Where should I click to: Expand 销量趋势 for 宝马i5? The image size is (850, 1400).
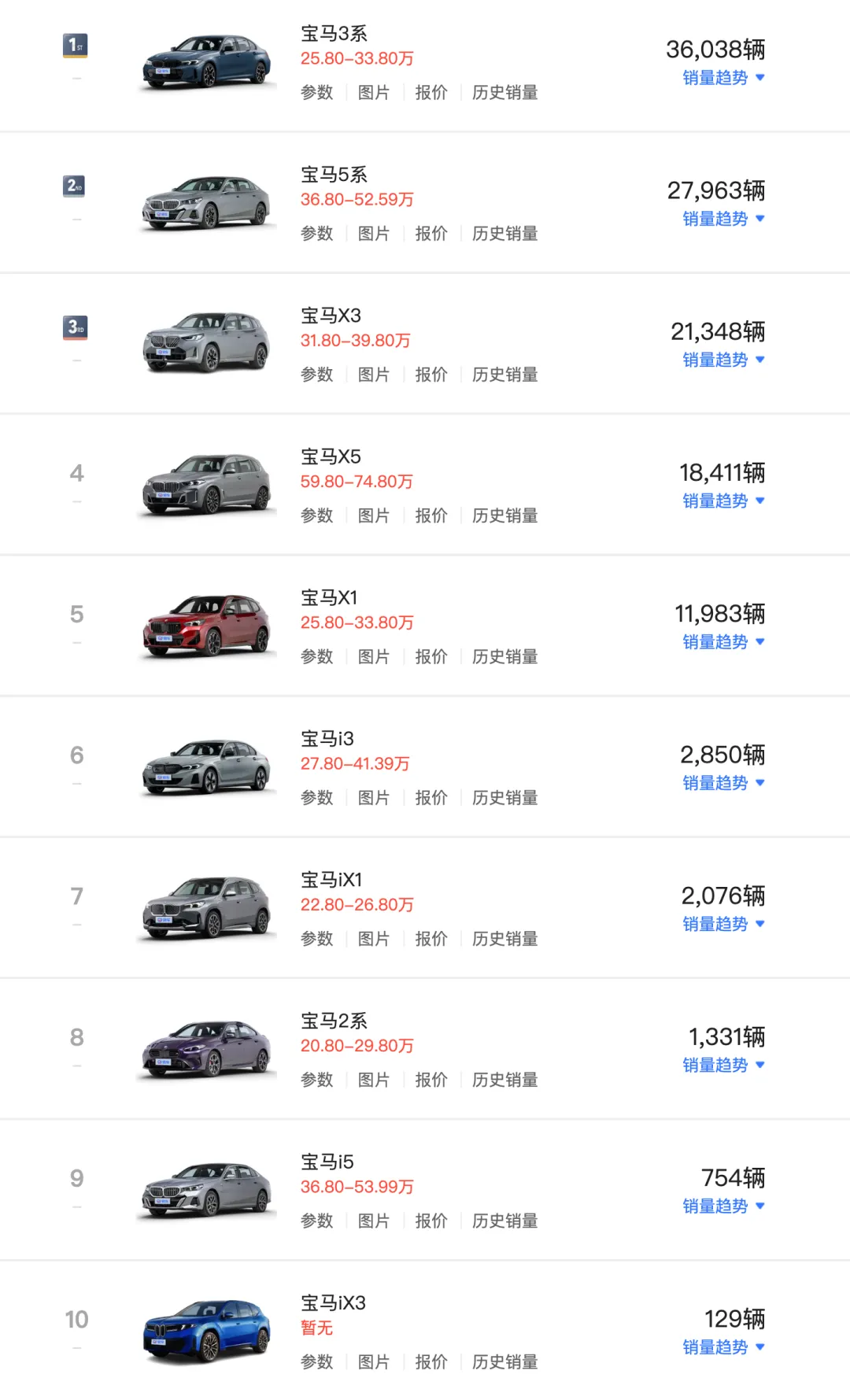pos(723,1206)
